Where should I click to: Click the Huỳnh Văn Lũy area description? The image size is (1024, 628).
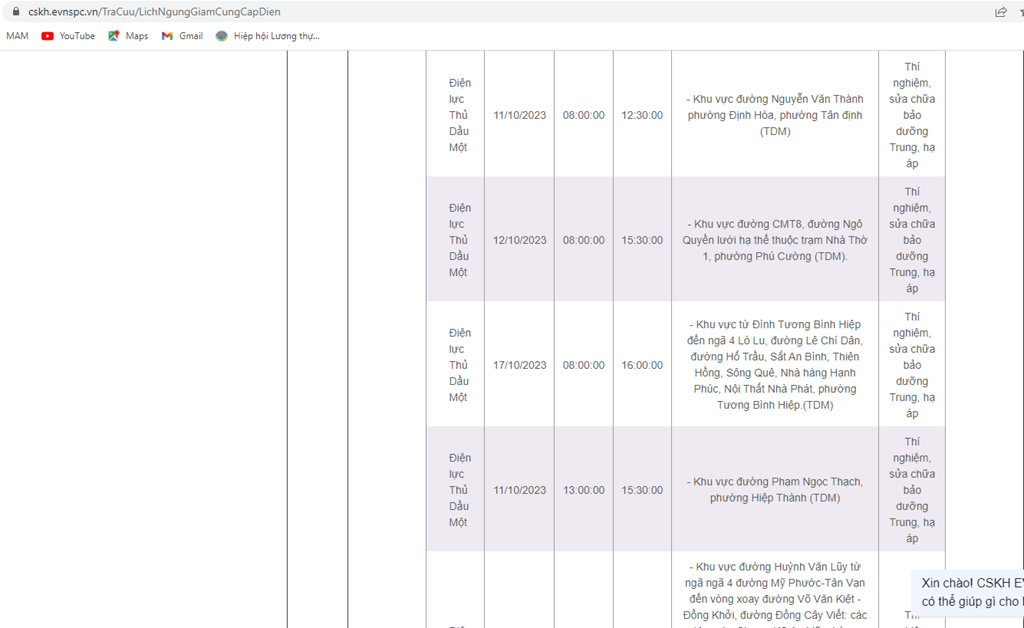click(775, 591)
